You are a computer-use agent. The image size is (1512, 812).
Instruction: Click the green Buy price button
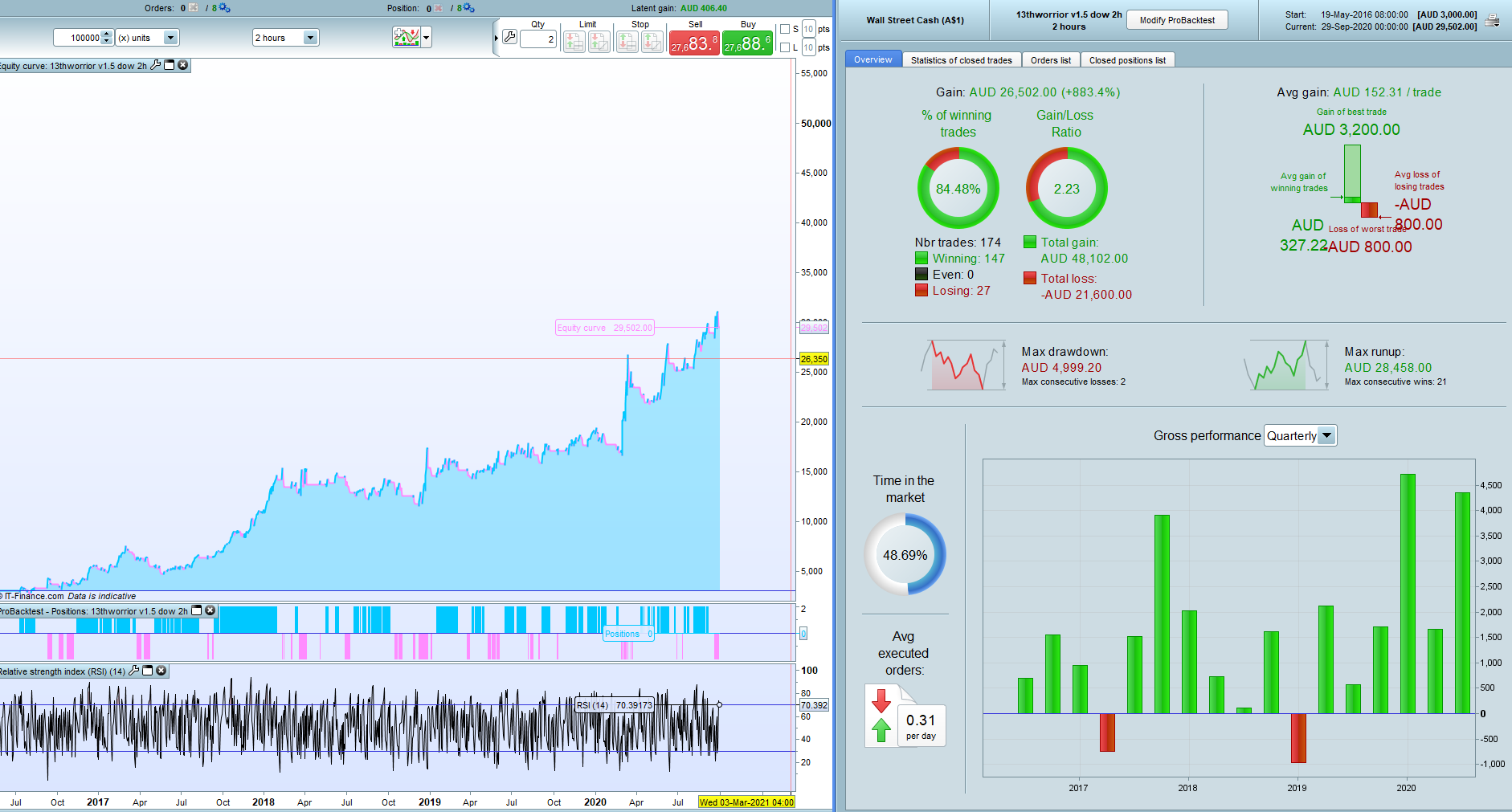(x=747, y=43)
